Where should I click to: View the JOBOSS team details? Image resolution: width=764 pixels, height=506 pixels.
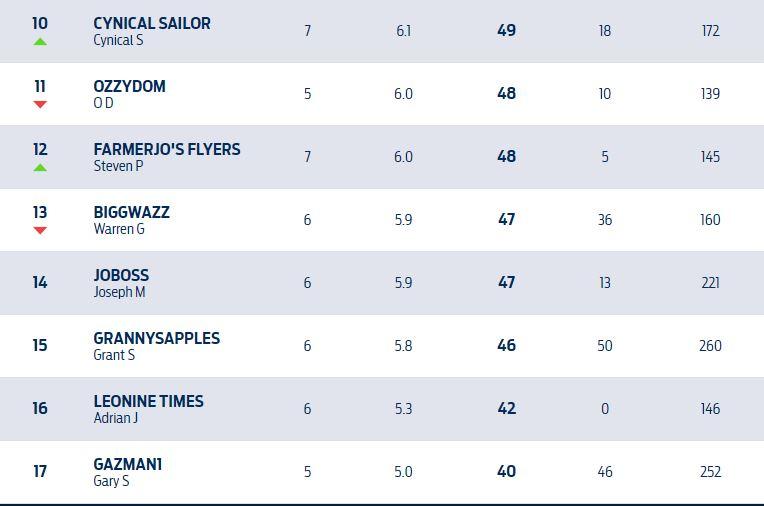click(121, 275)
